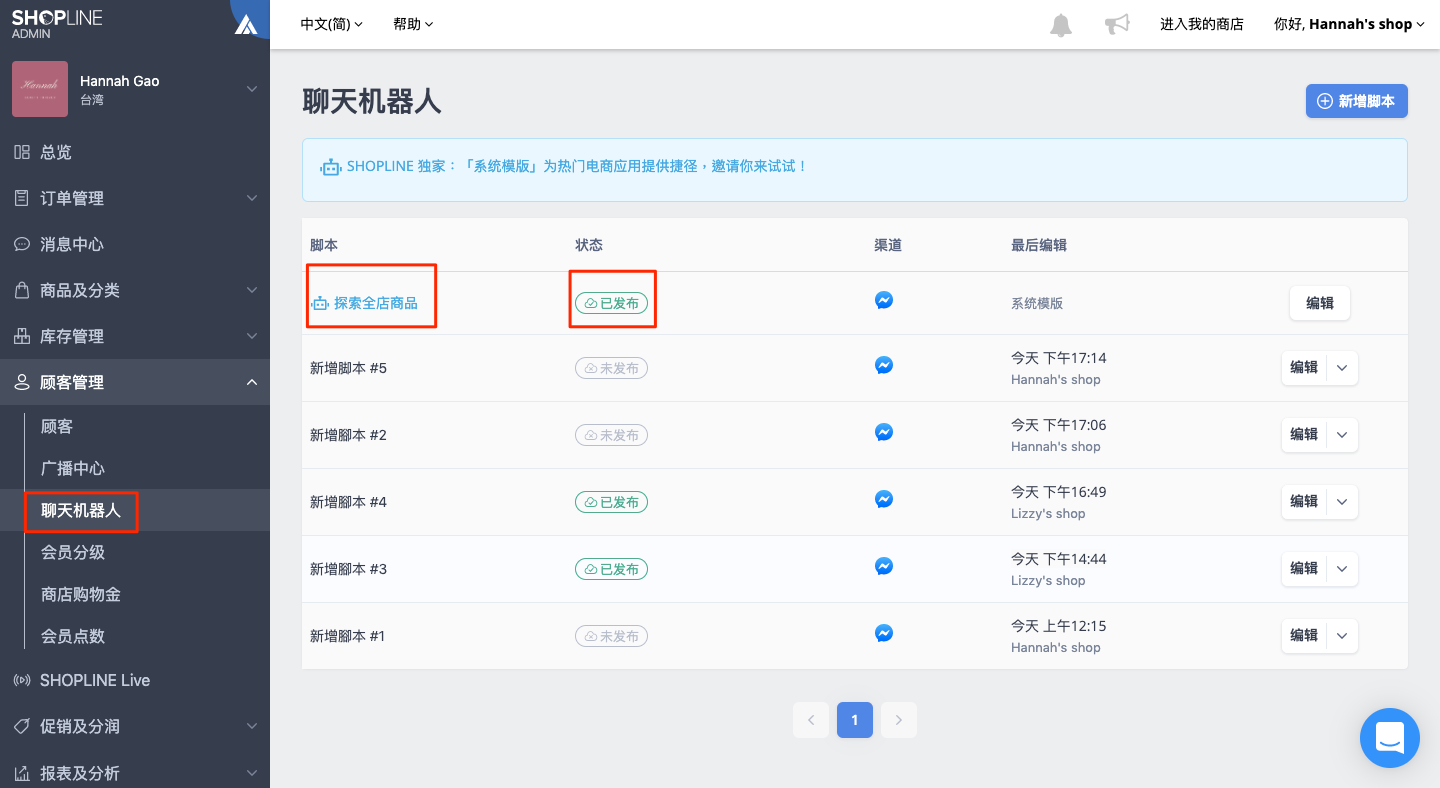Viewport: 1440px width, 788px height.
Task: Open arrow dropdown beside 编辑 for 新增脚本 #4
Action: (x=1342, y=501)
